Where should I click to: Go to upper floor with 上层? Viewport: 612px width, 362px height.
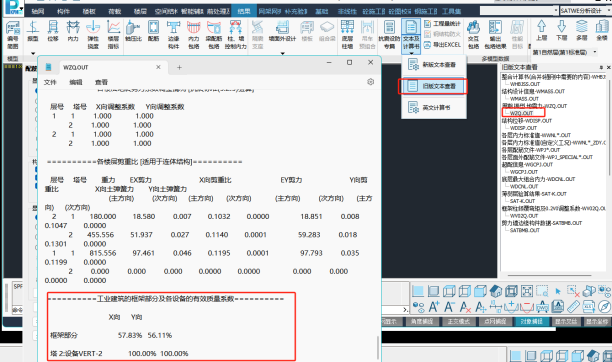(x=541, y=31)
